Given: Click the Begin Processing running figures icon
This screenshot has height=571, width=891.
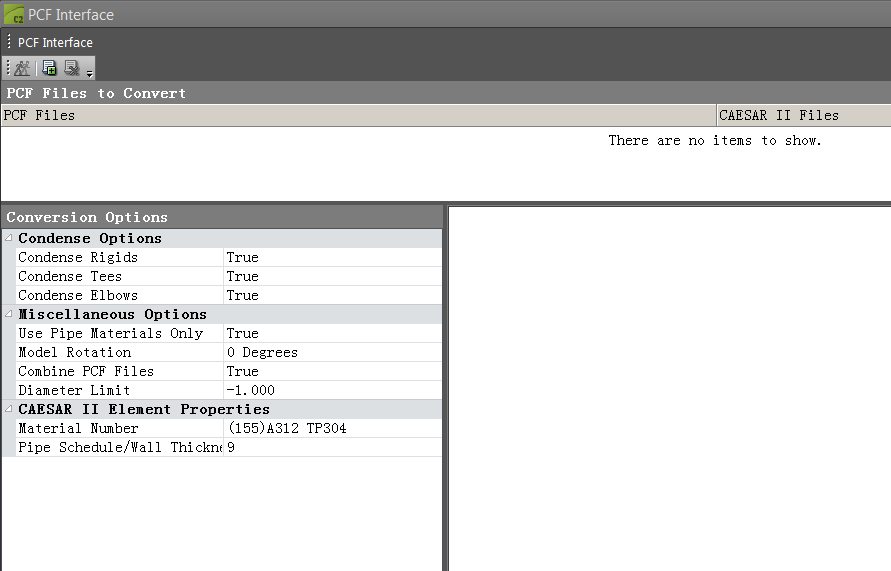Looking at the screenshot, I should [22, 68].
